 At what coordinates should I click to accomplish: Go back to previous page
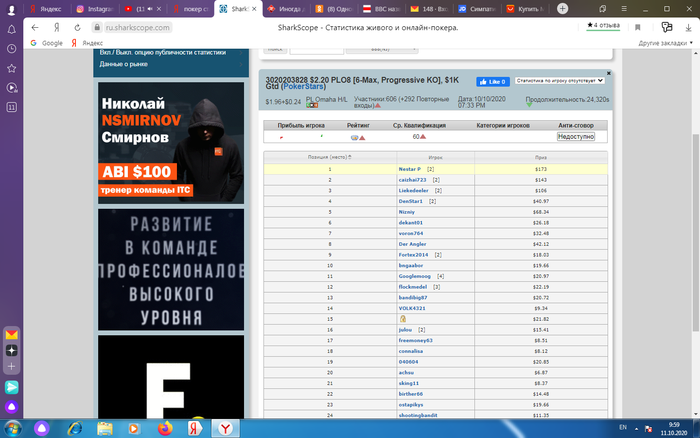(x=35, y=28)
